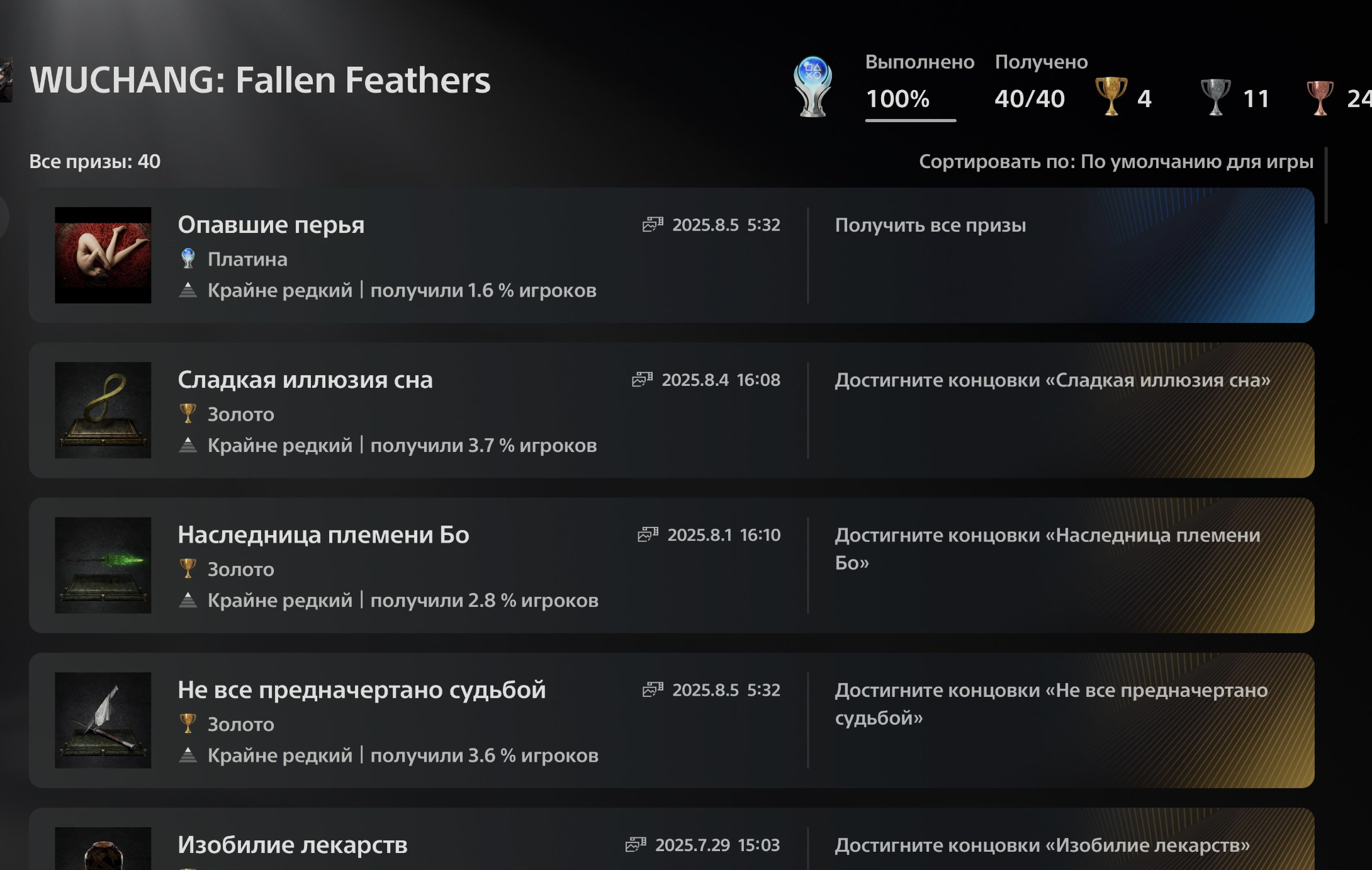Viewport: 1372px width, 870px height.
Task: Click screenshot icon next to 2025.7.29 15:03
Action: [x=636, y=845]
